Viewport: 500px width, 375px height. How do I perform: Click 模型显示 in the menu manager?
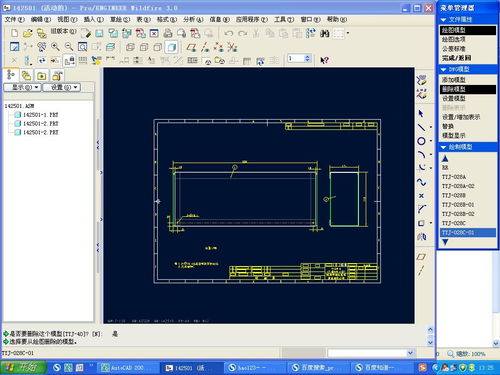(453, 135)
